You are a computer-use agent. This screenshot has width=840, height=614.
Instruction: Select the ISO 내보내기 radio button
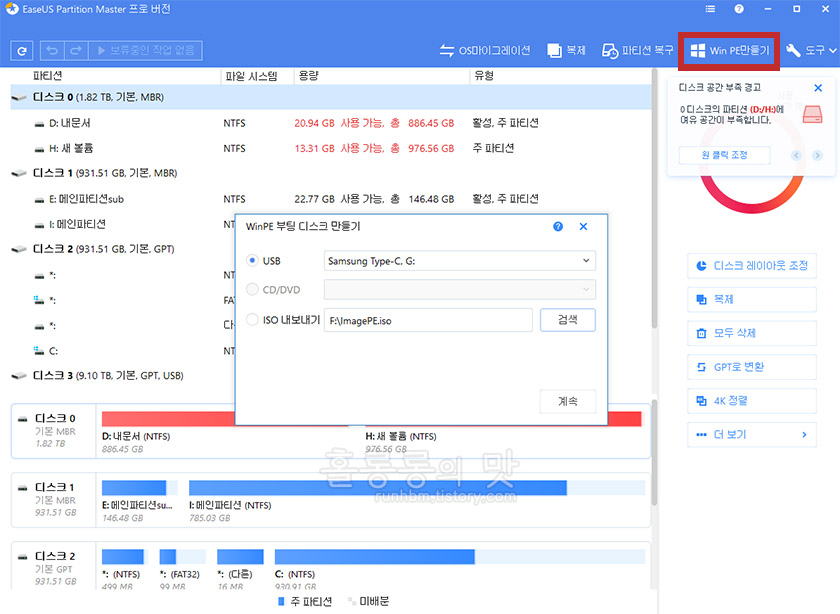(252, 320)
